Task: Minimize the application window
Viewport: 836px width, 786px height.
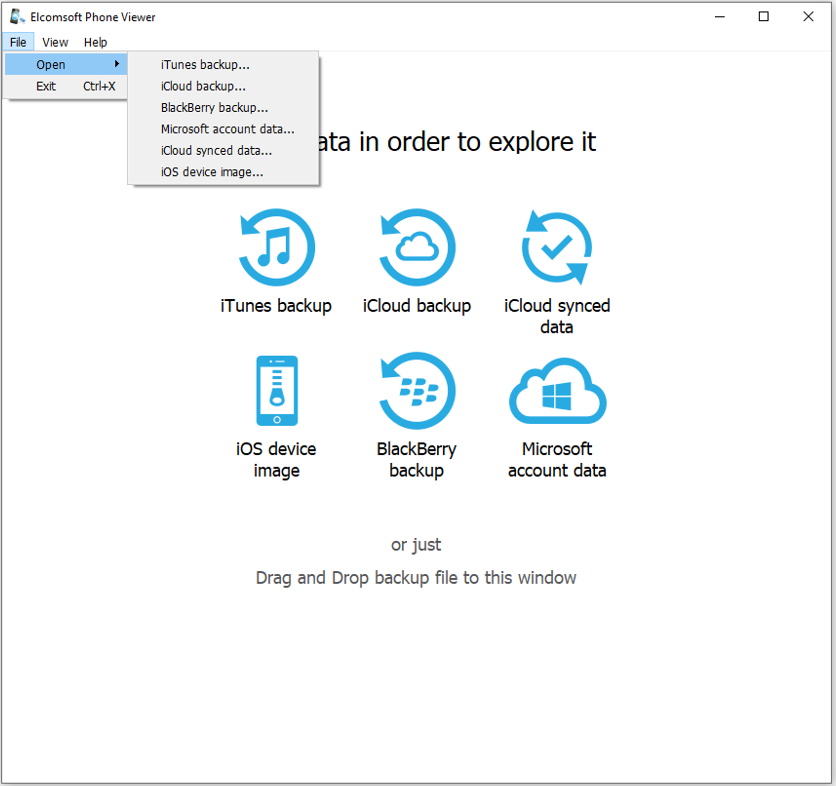Action: [x=719, y=16]
